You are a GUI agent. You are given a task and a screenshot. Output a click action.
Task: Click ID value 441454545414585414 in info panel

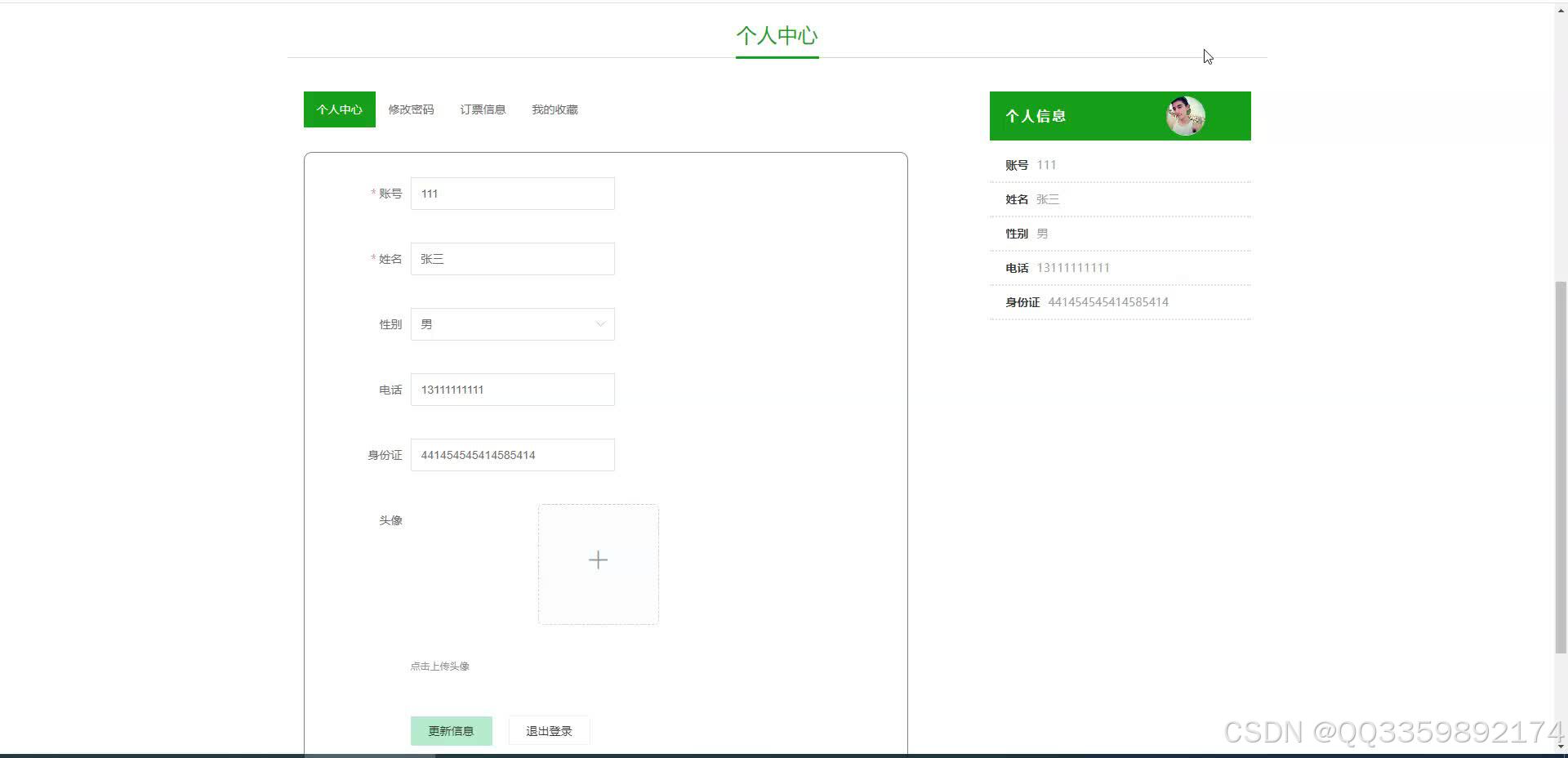1108,302
